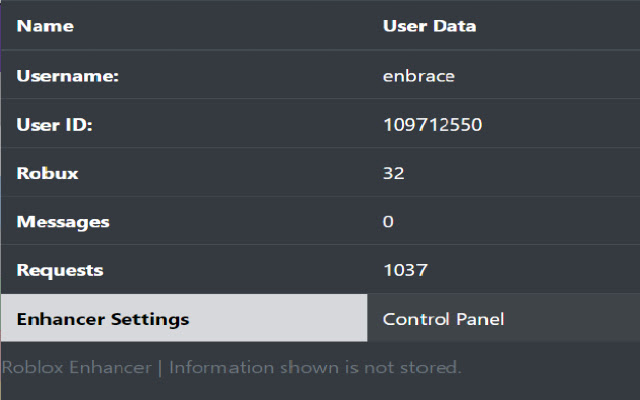
Task: Open the Control Panel link
Action: pos(443,319)
